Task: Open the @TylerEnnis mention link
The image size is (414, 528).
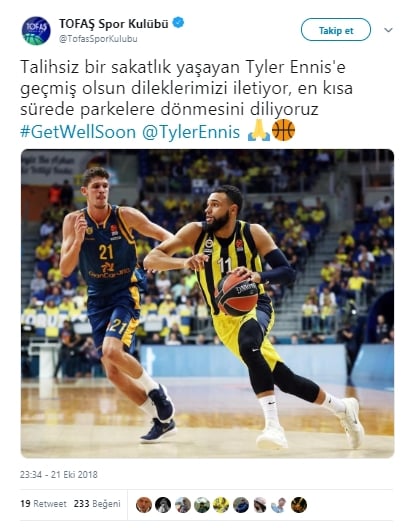Action: (x=191, y=132)
